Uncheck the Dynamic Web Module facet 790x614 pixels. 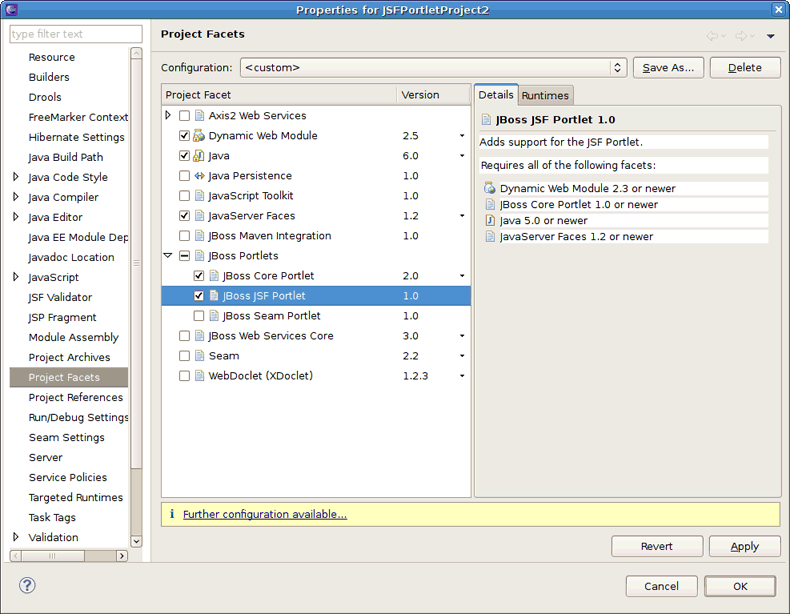click(x=184, y=136)
